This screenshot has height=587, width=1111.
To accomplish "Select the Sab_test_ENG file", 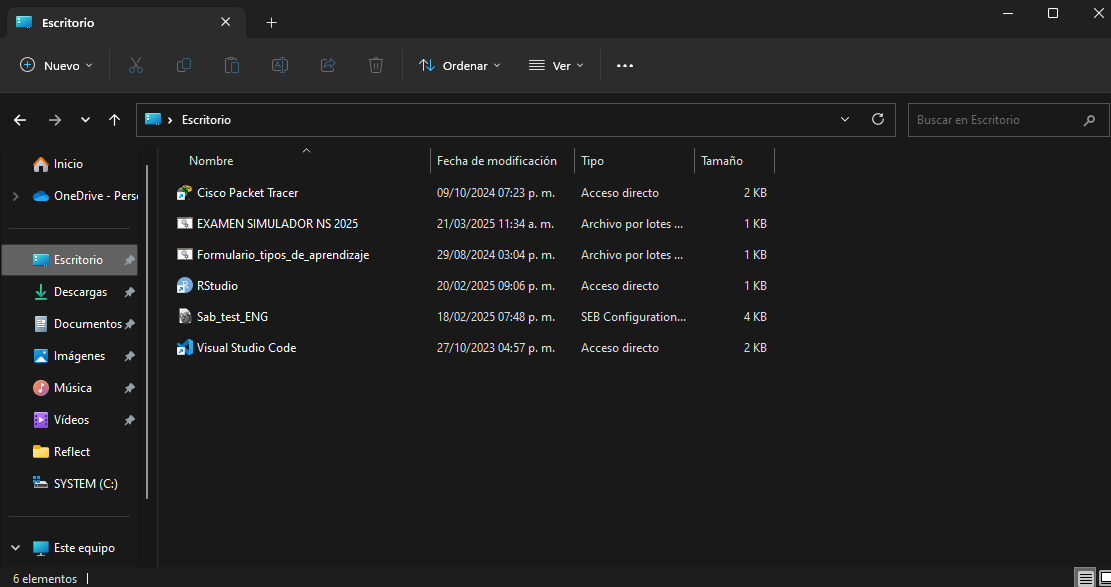I will 232,317.
